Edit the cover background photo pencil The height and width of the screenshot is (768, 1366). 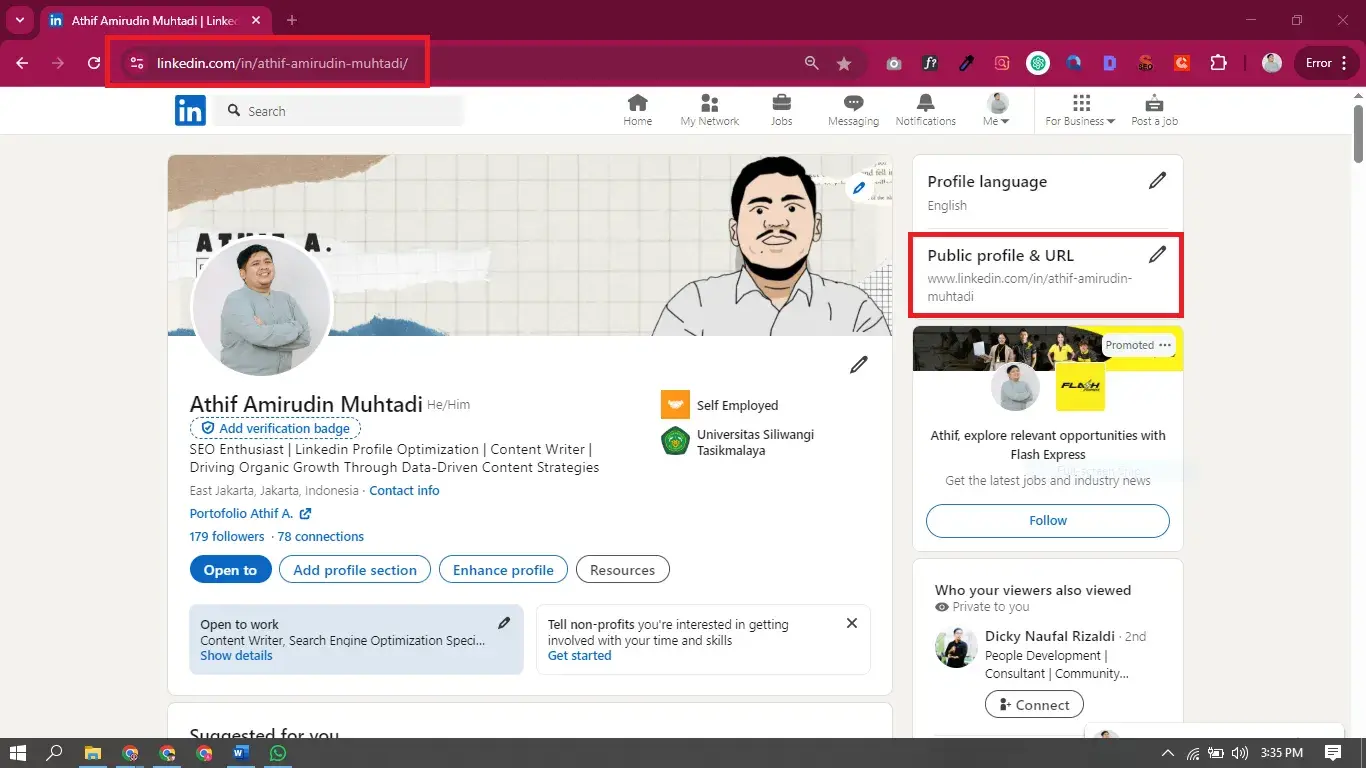point(858,187)
